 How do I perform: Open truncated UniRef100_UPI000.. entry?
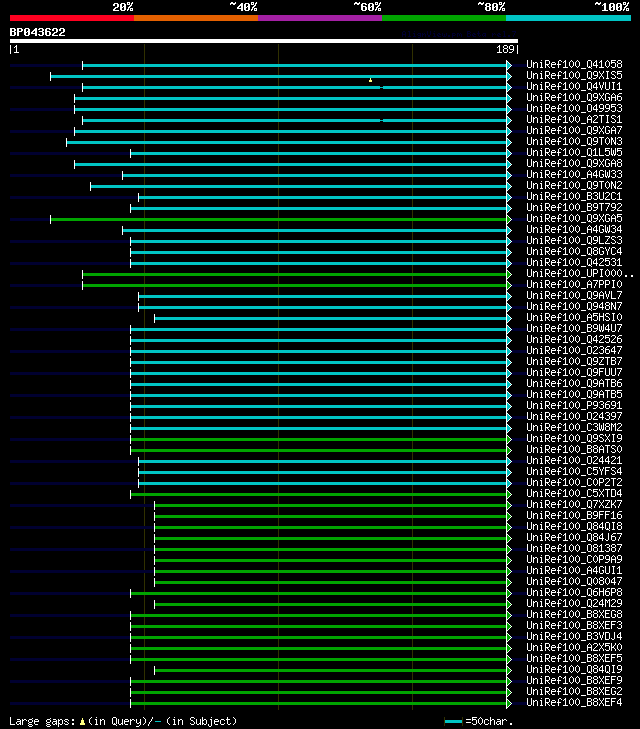click(580, 273)
